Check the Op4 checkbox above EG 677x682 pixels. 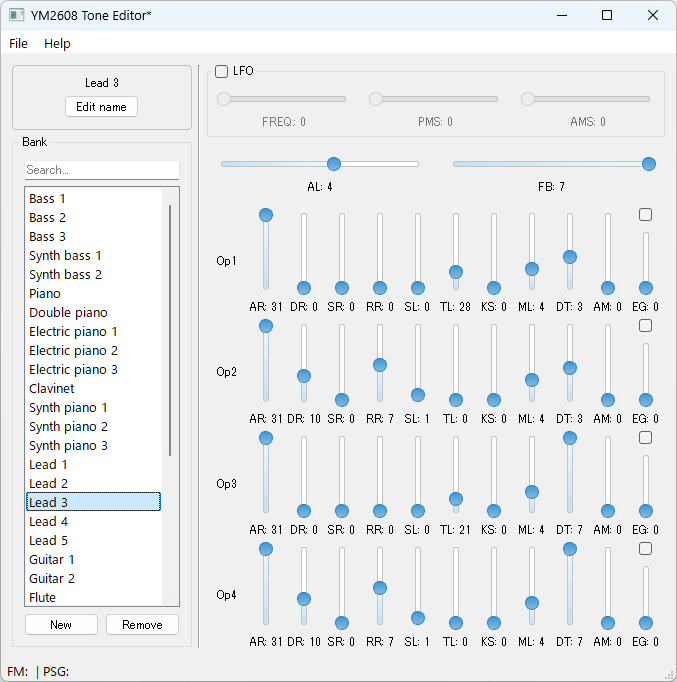(645, 548)
